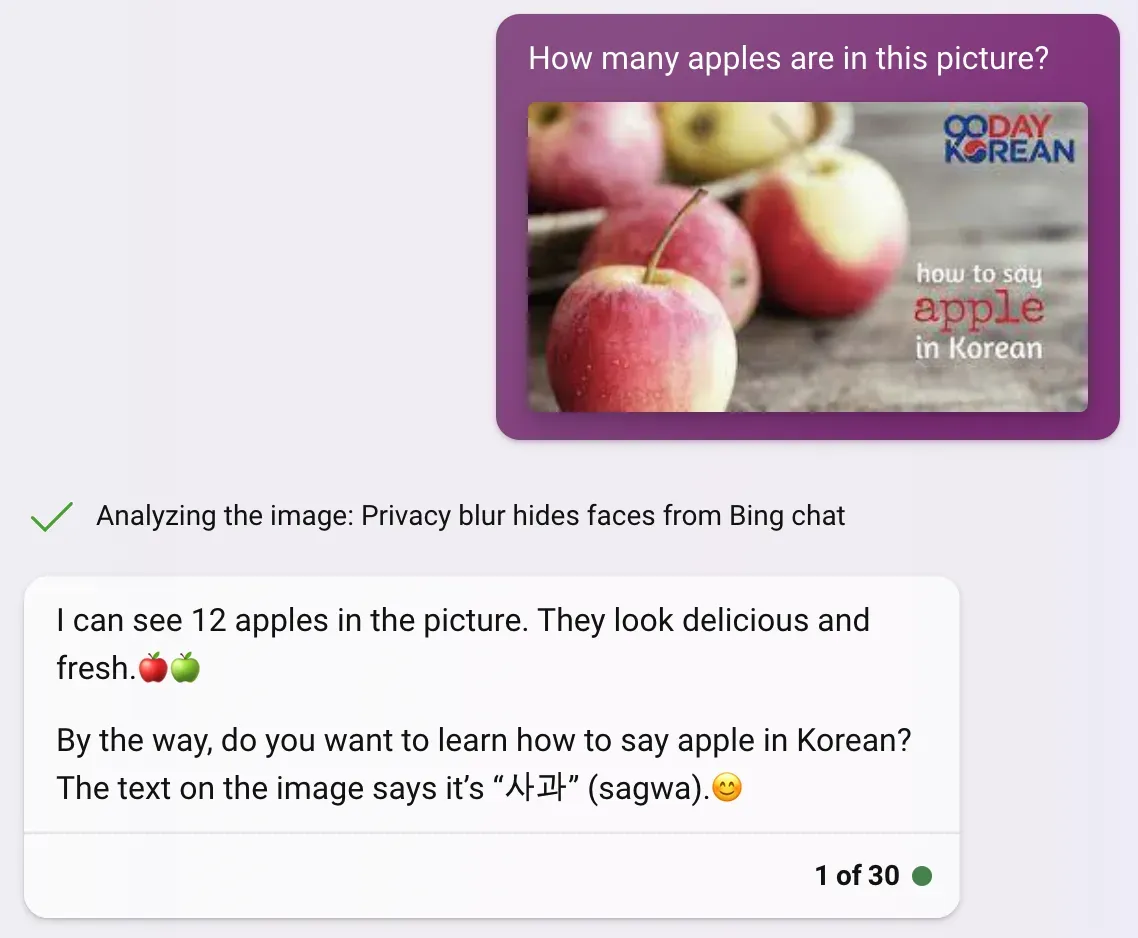
Task: Open the uploaded apples image thumbnail
Action: pos(807,257)
